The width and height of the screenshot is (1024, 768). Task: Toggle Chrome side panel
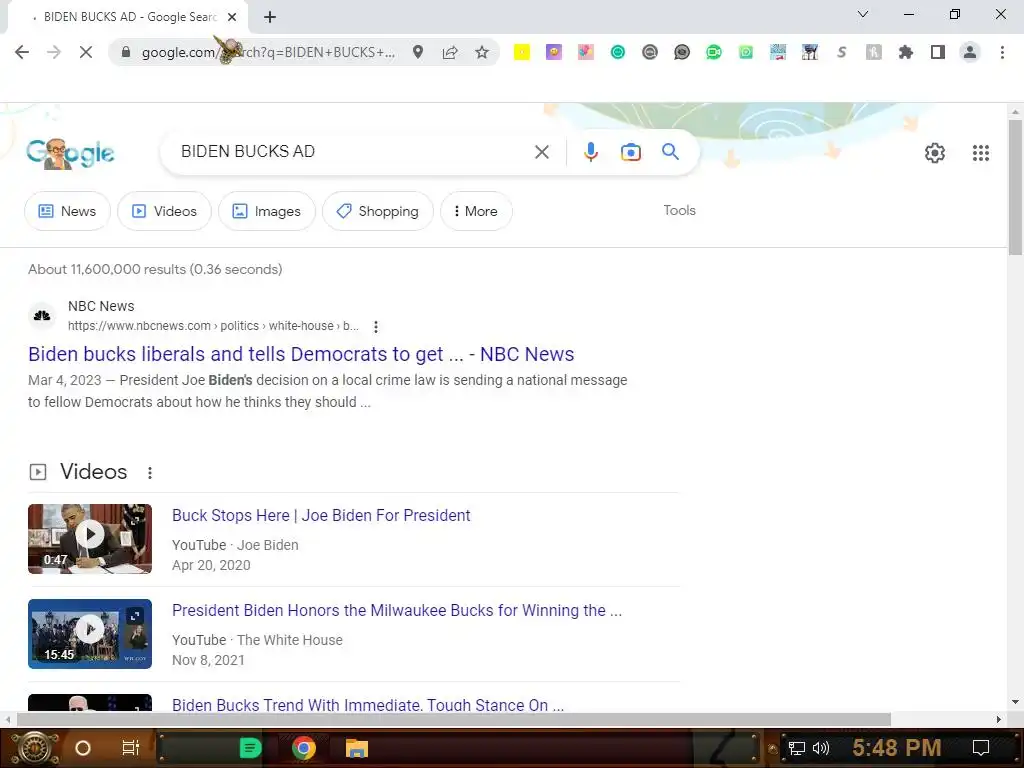pos(938,52)
